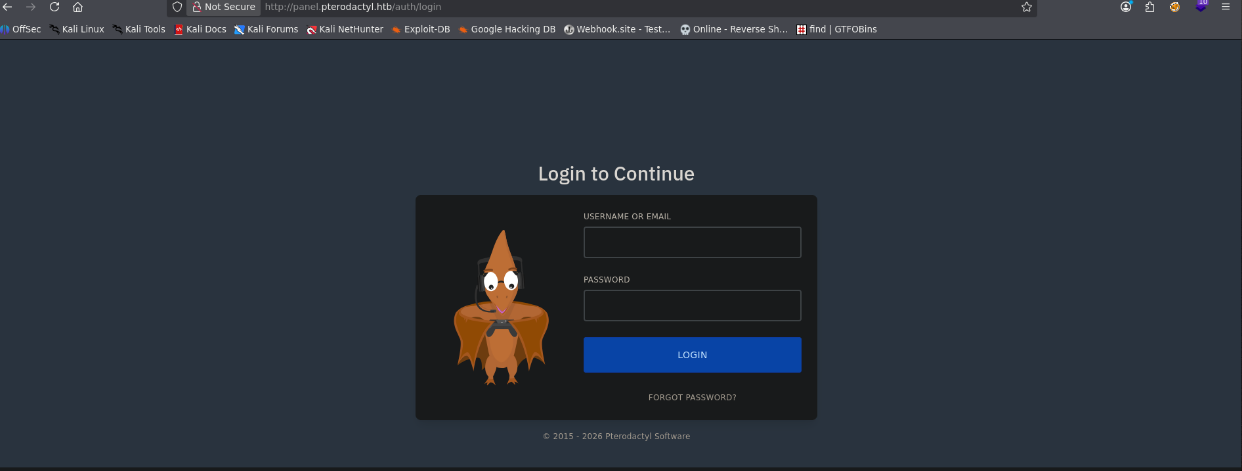The width and height of the screenshot is (1242, 471).
Task: Click the FORGOT PASSWORD? link
Action: point(692,397)
